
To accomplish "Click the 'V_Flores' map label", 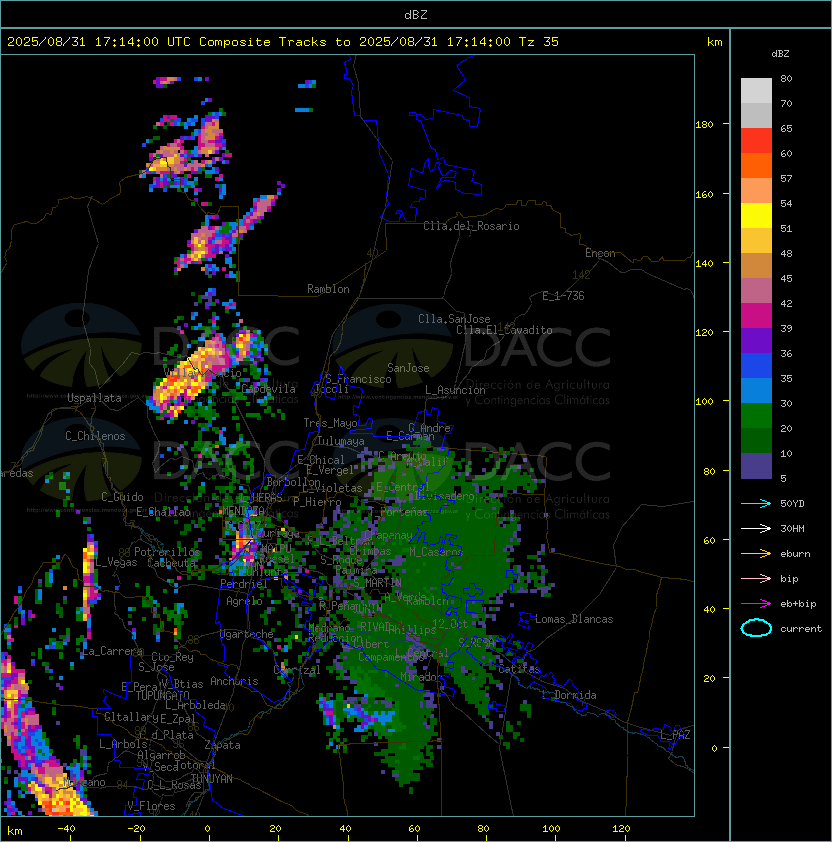I will [151, 806].
